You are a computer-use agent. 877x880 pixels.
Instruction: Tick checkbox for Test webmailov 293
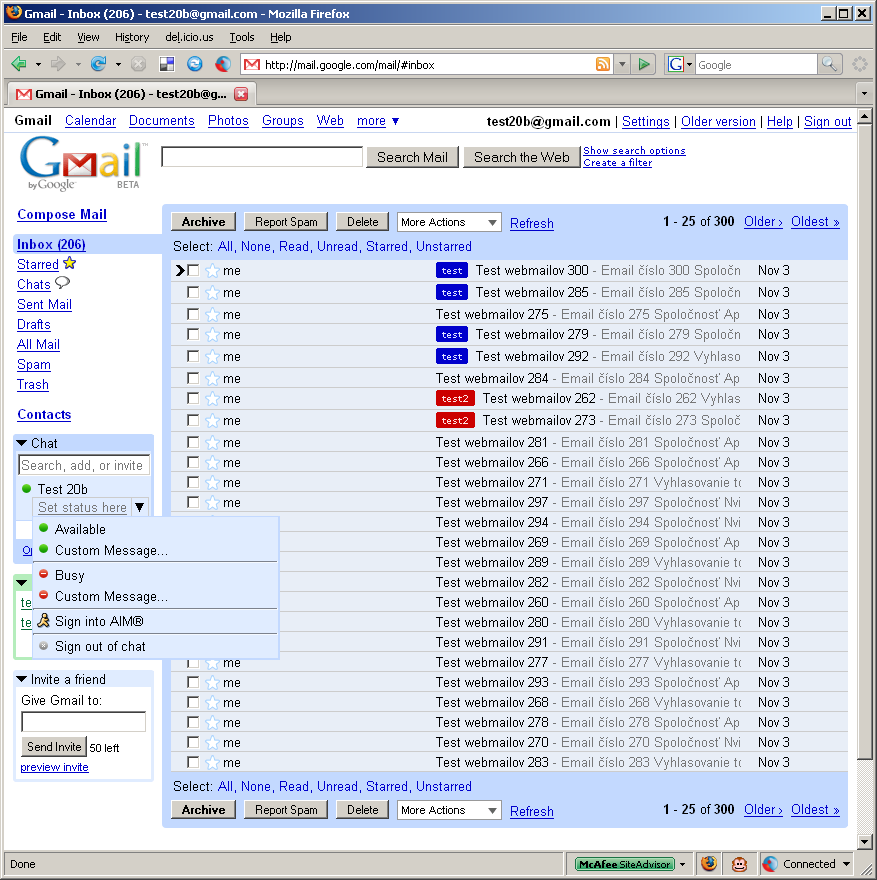[x=193, y=682]
